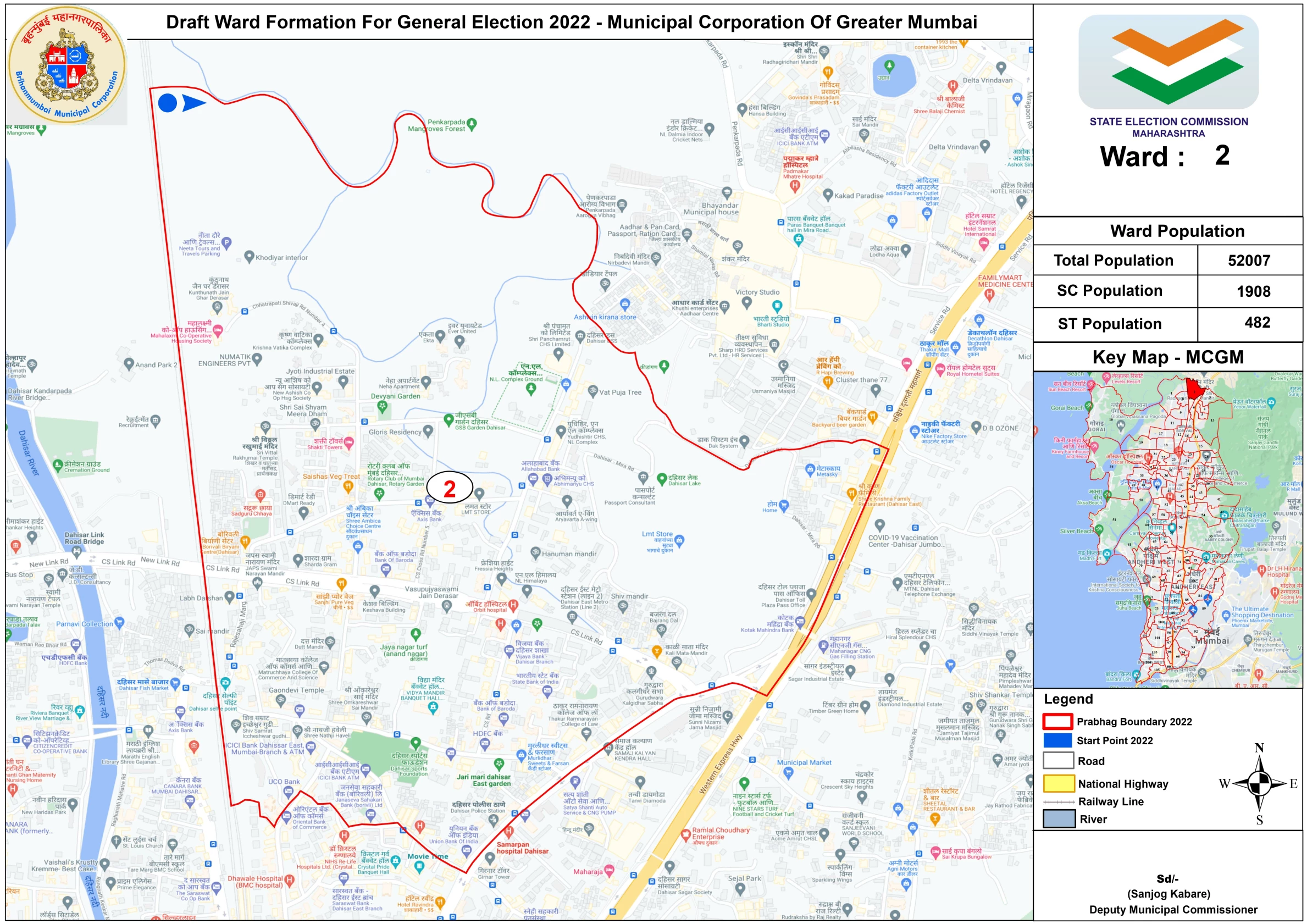Click the Hanuman mandir location pin
This screenshot has width=1307, height=924.
coord(535,552)
